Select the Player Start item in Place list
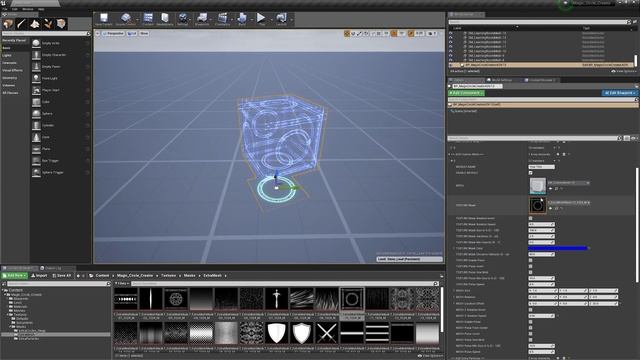 [x=60, y=90]
